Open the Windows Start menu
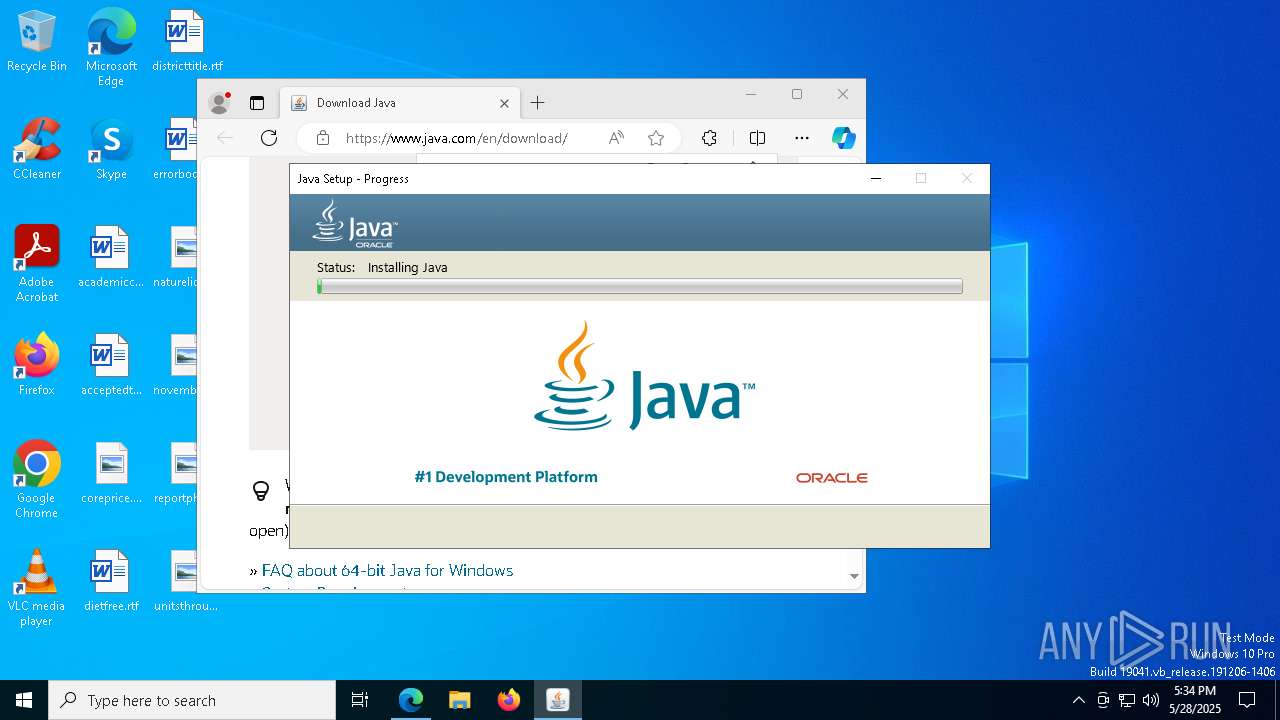The width and height of the screenshot is (1280, 720). coord(24,700)
